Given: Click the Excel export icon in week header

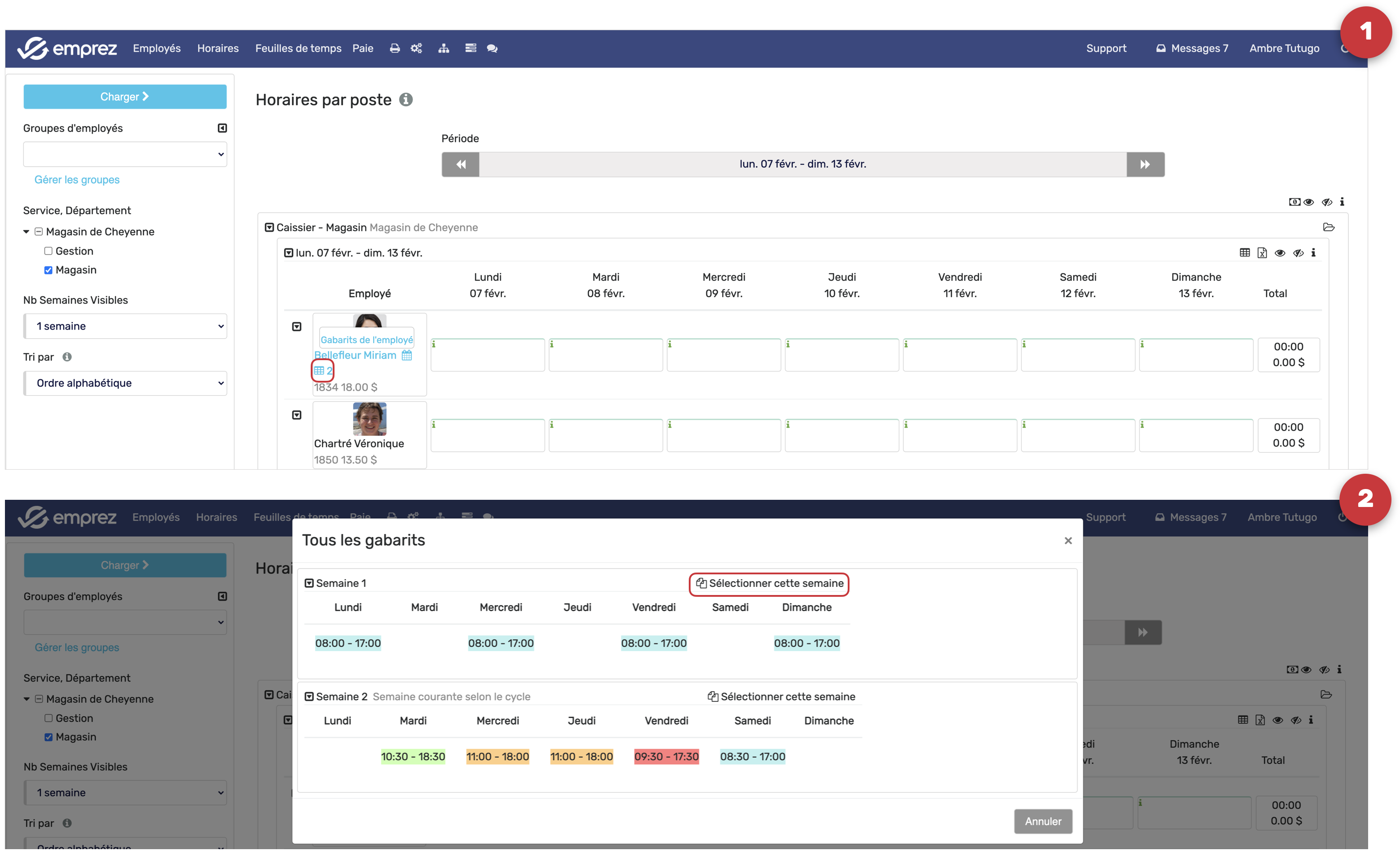Looking at the screenshot, I should (1262, 253).
